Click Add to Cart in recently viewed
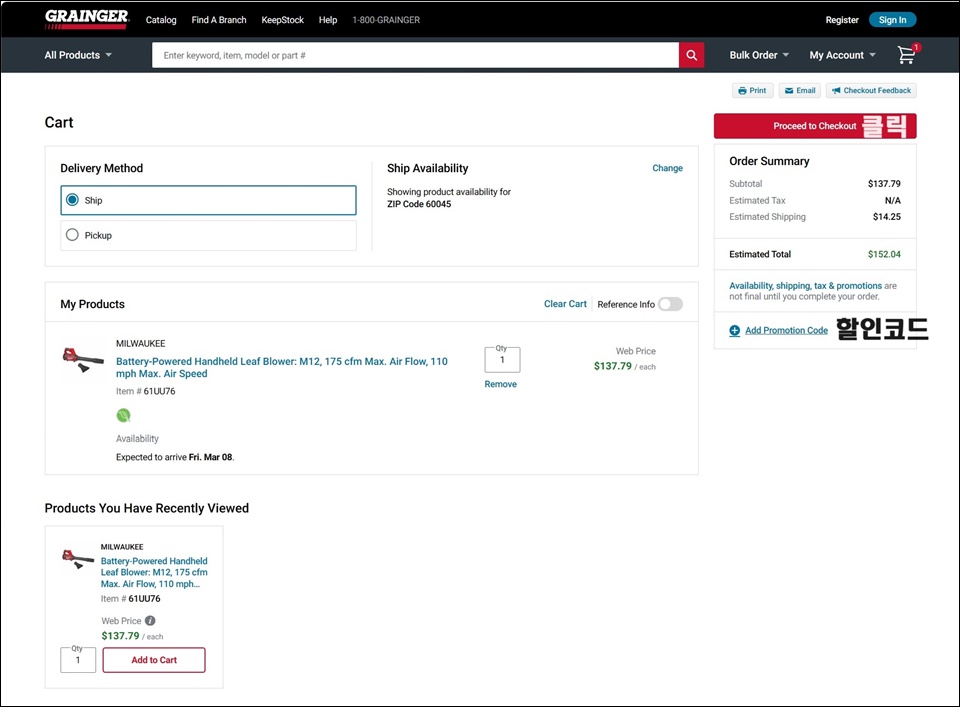 pos(154,660)
